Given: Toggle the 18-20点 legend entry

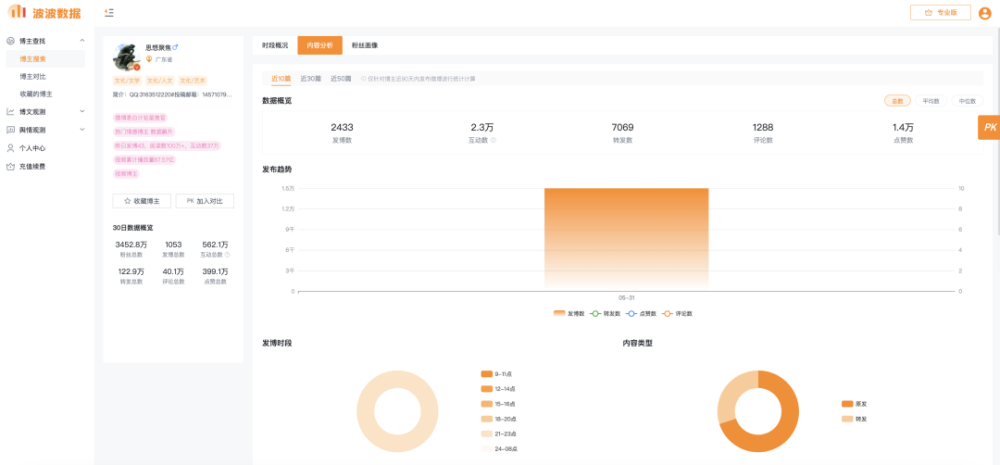Looking at the screenshot, I should pyautogui.click(x=497, y=419).
